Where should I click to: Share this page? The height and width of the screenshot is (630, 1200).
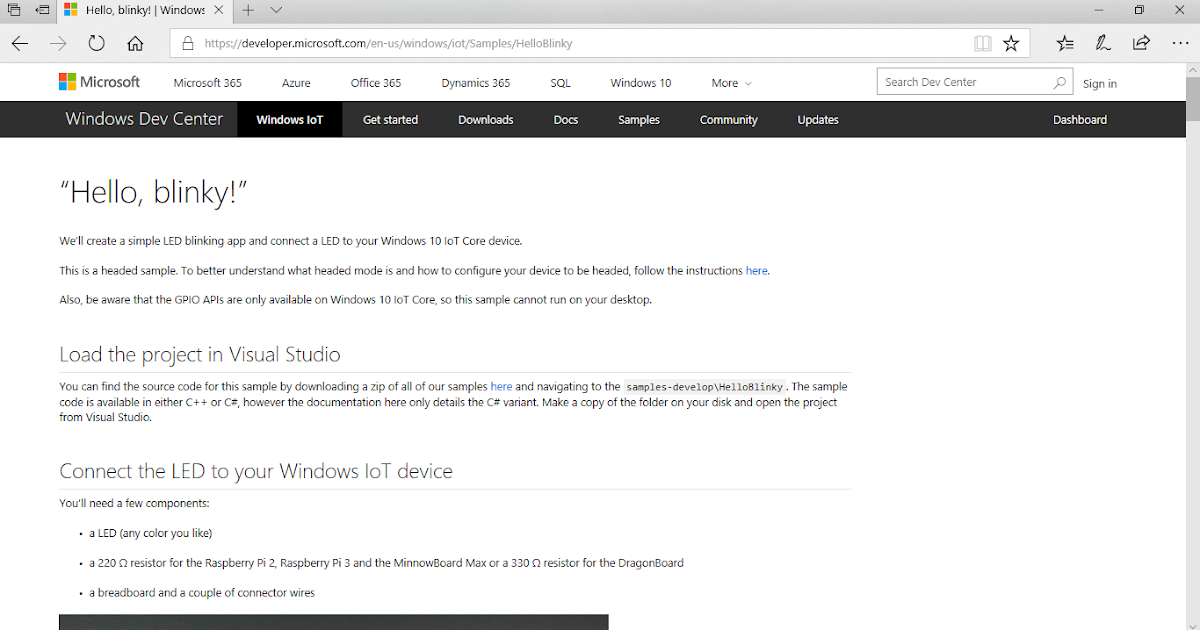pyautogui.click(x=1140, y=43)
